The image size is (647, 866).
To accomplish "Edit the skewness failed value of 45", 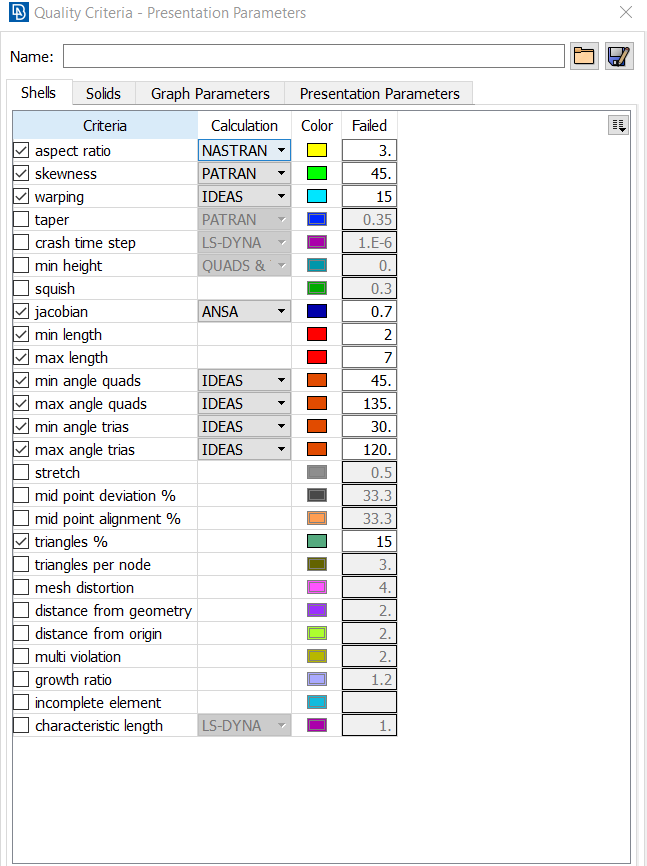I will [x=369, y=173].
